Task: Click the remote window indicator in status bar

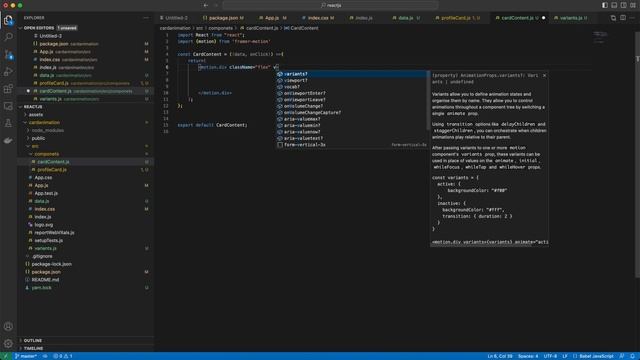Action: tap(6, 356)
